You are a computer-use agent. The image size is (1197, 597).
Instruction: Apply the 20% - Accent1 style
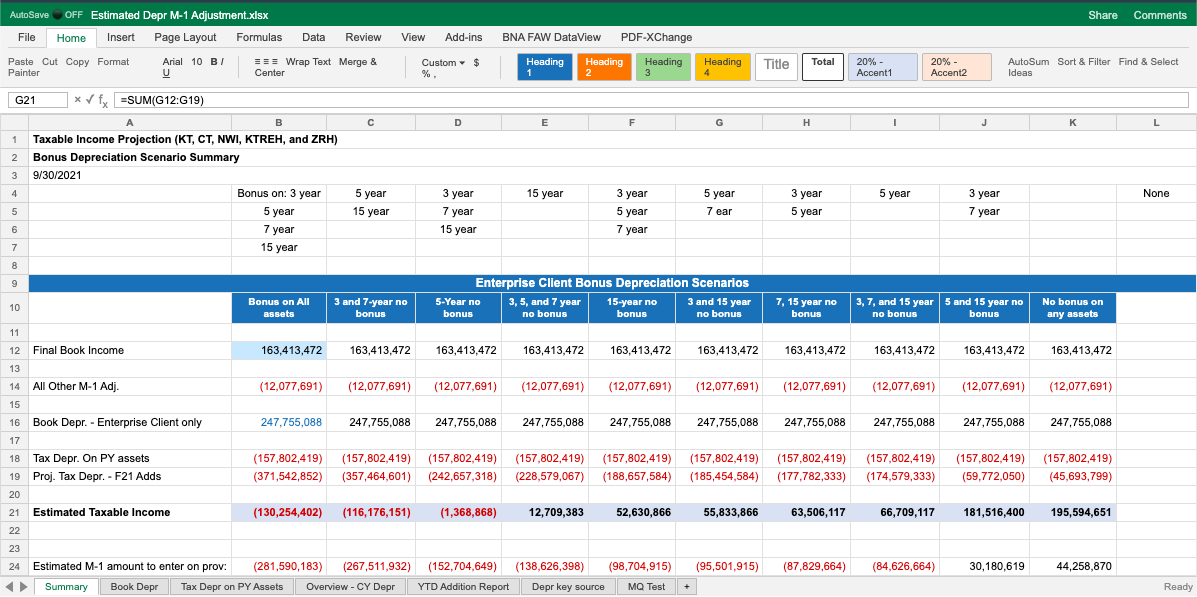coord(882,67)
